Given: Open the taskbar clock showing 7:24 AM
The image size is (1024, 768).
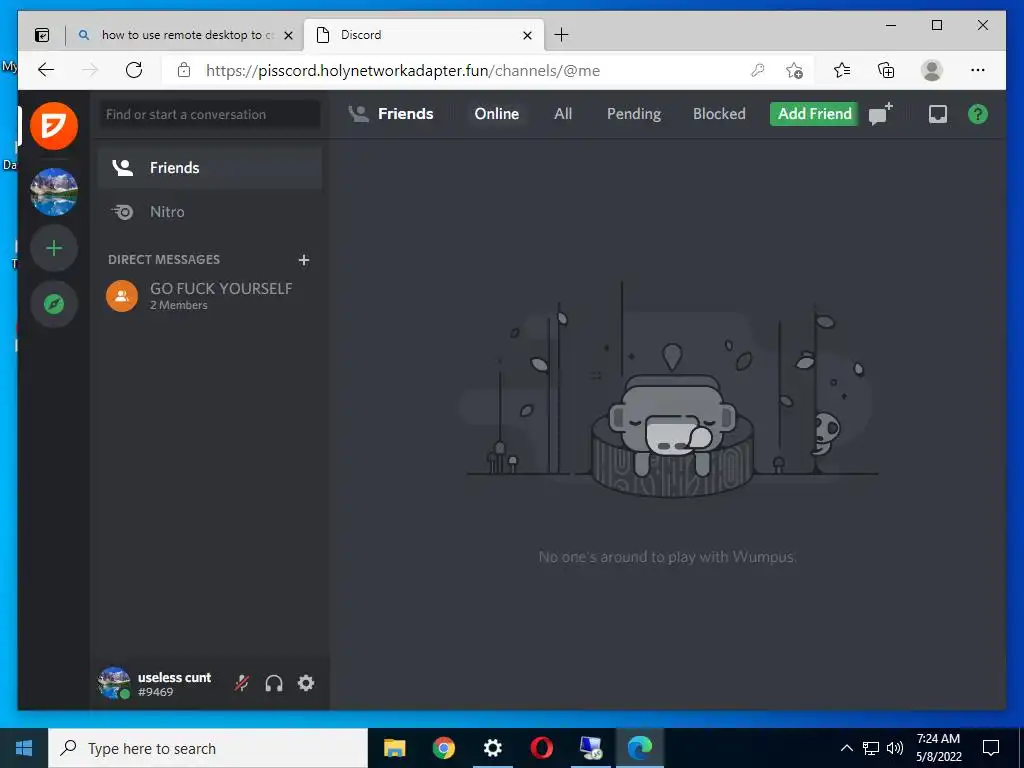Looking at the screenshot, I should 938,748.
